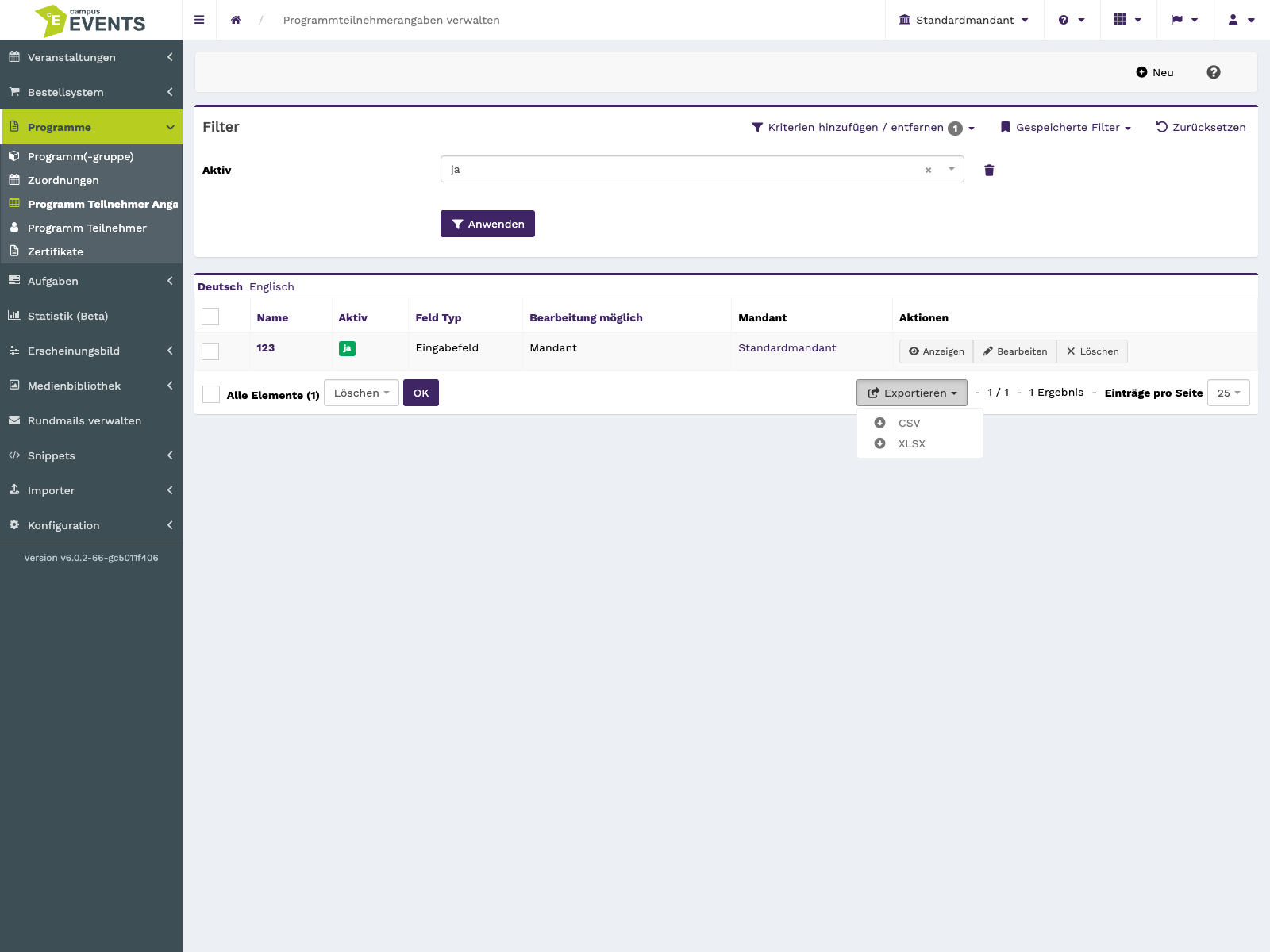The image size is (1270, 952).
Task: Check the Alle Elemente (1) checkbox
Action: [x=211, y=394]
